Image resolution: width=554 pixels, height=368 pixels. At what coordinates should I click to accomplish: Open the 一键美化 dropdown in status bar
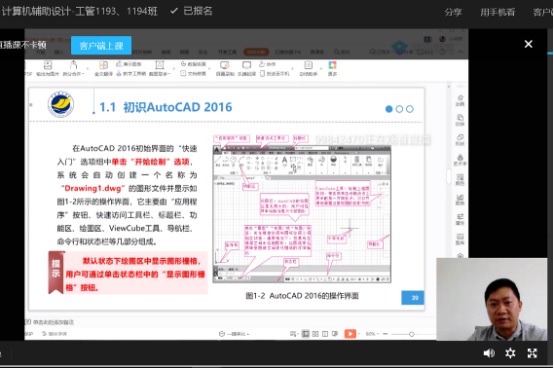(x=234, y=334)
